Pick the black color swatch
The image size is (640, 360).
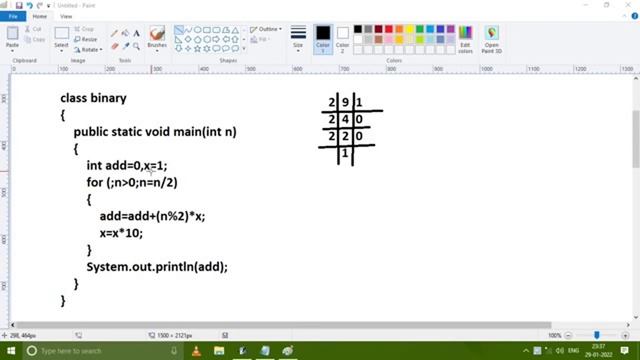pos(358,29)
